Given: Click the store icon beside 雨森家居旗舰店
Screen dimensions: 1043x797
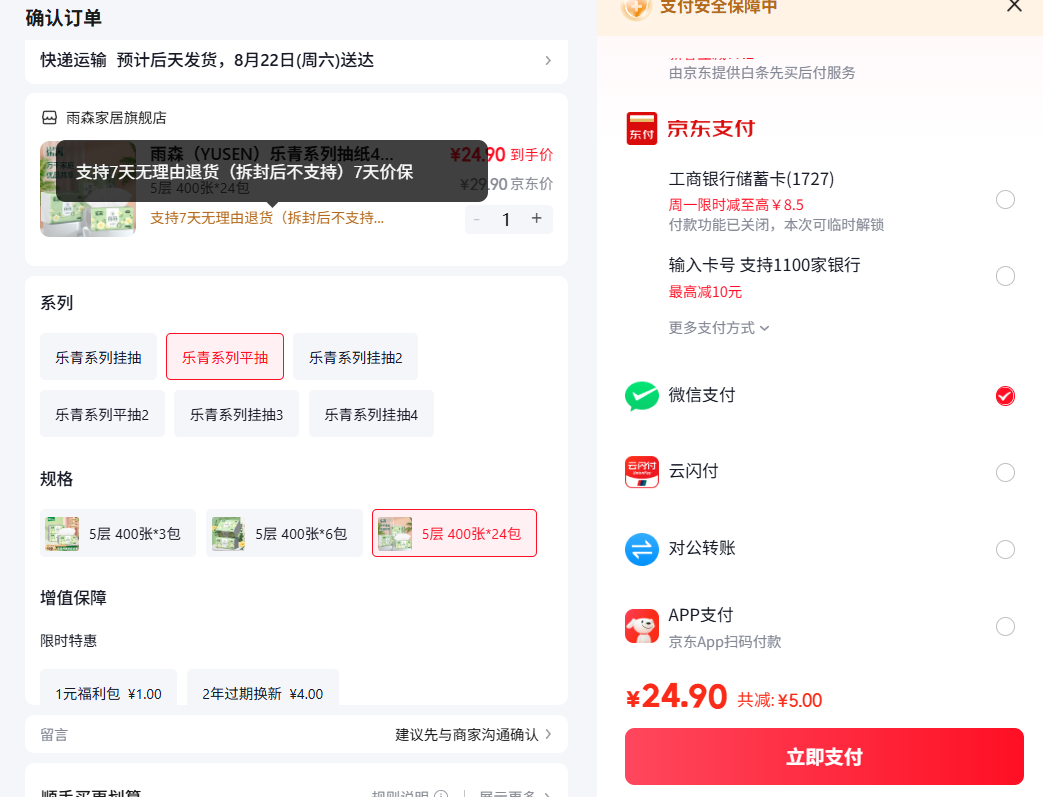Looking at the screenshot, I should pos(50,118).
